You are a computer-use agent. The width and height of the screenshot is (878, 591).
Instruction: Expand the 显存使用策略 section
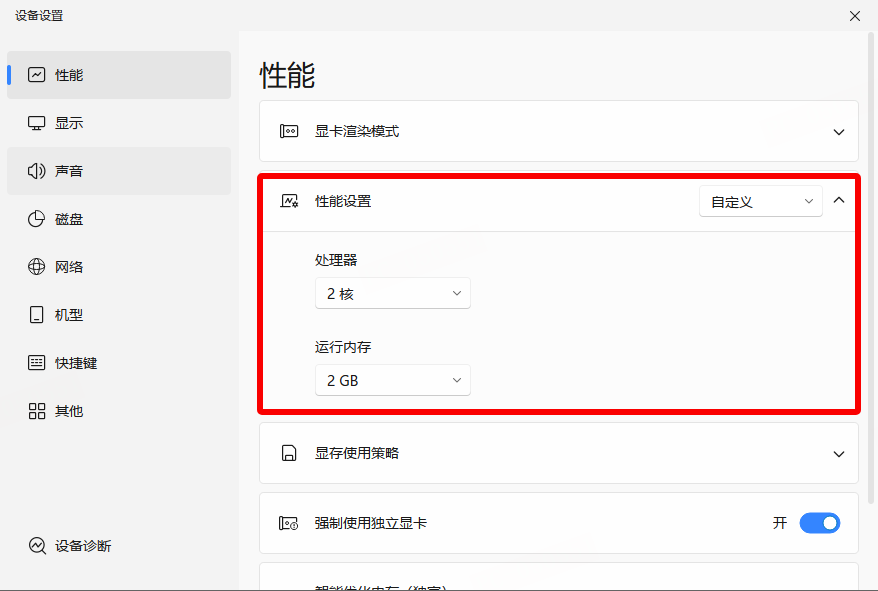pos(838,454)
